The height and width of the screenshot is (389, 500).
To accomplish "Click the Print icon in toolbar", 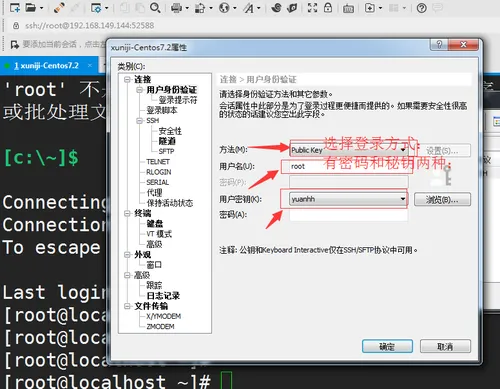I will pyautogui.click(x=176, y=8).
